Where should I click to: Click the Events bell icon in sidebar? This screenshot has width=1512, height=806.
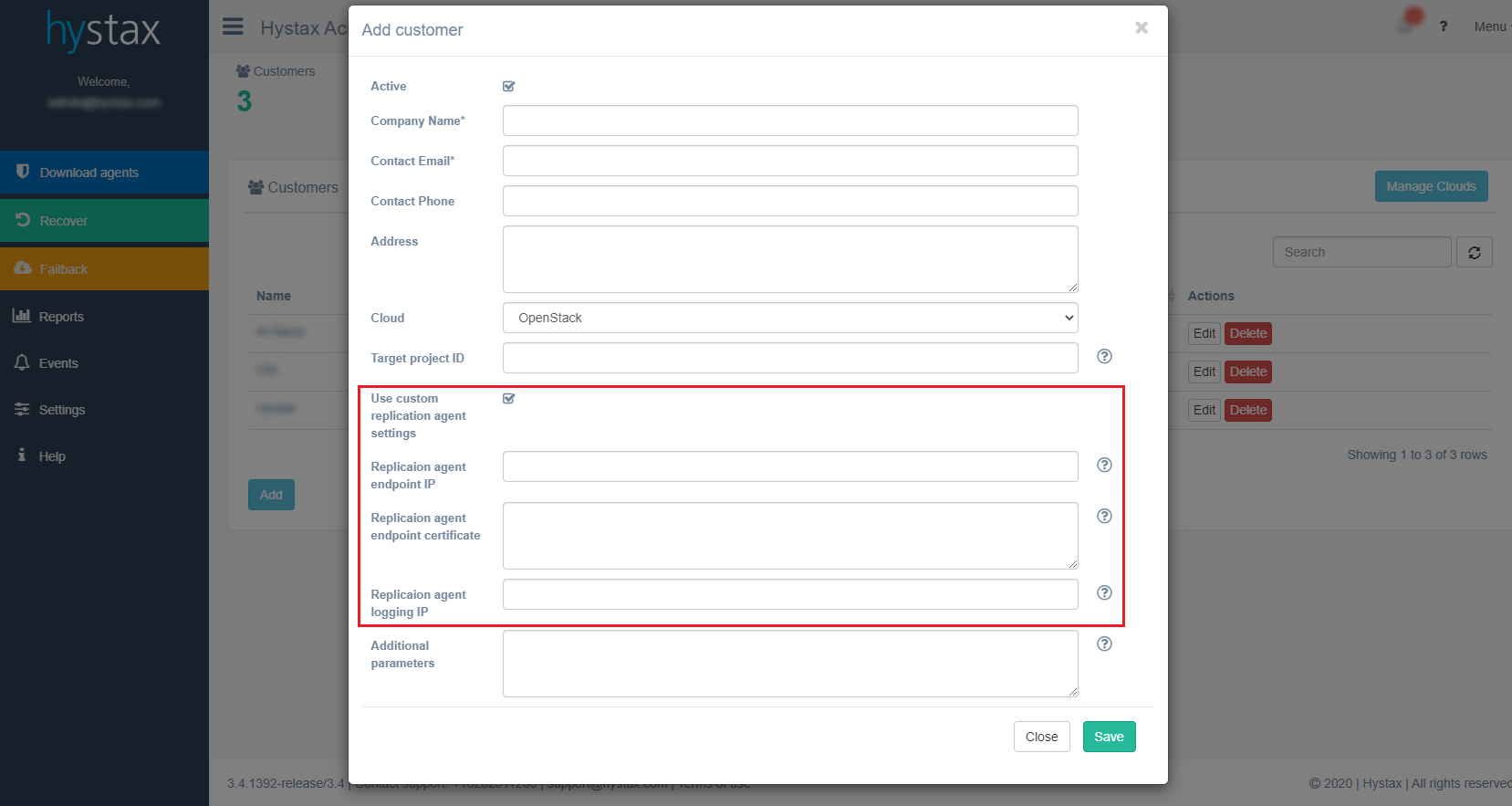(22, 362)
